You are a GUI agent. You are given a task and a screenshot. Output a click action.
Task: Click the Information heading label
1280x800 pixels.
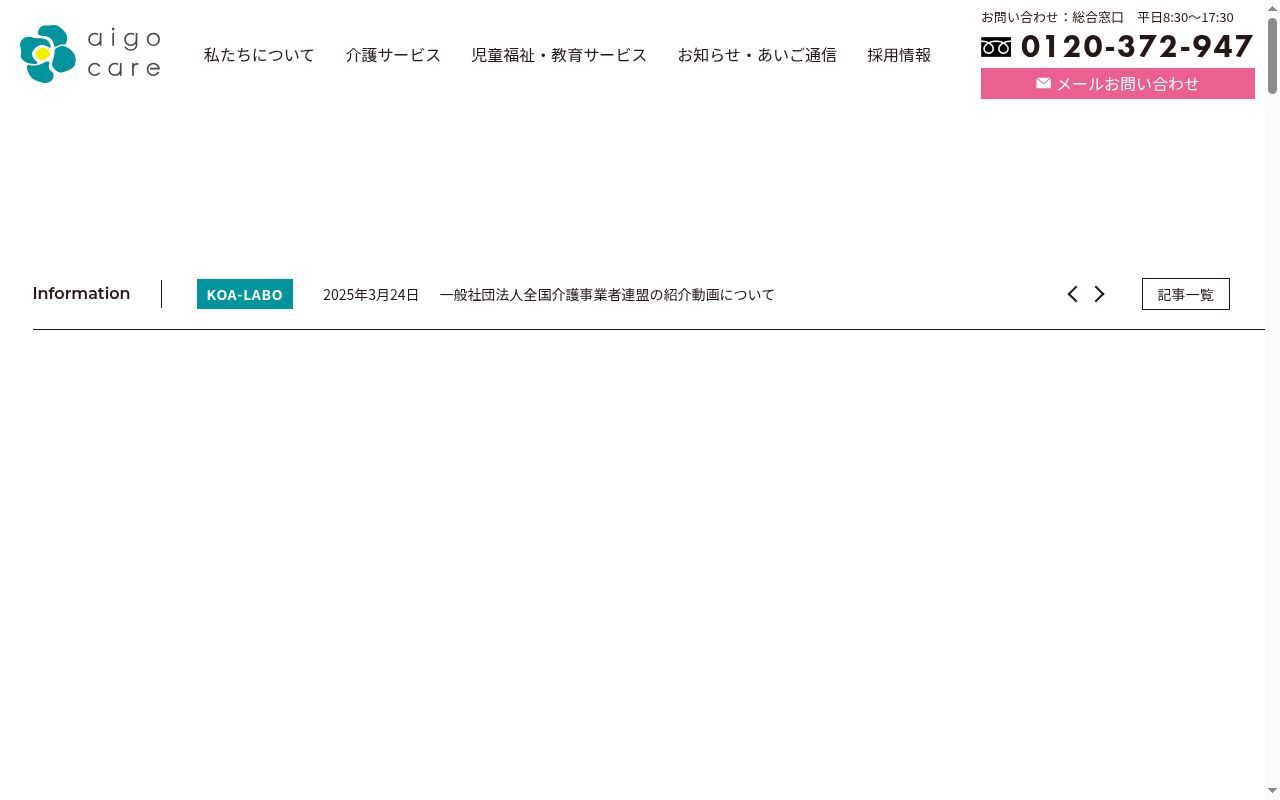click(81, 294)
